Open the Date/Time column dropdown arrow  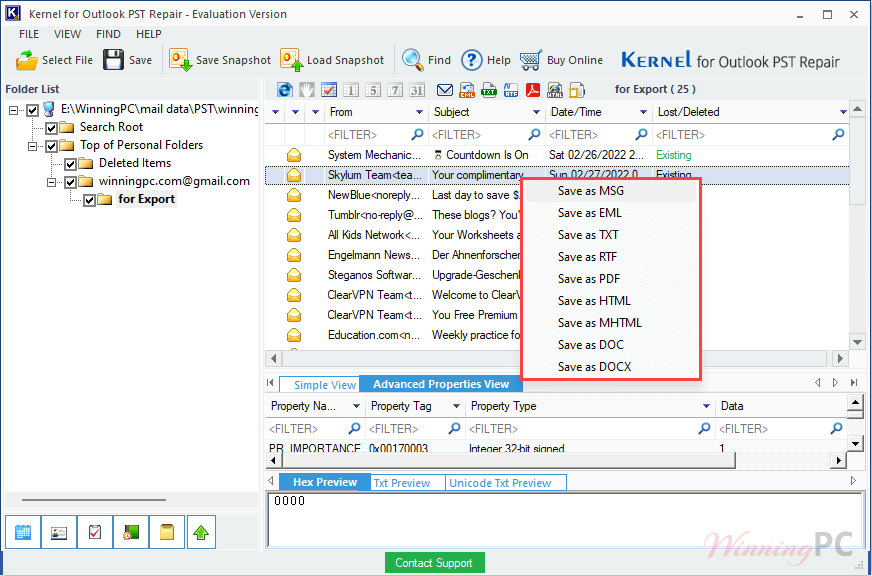(643, 112)
